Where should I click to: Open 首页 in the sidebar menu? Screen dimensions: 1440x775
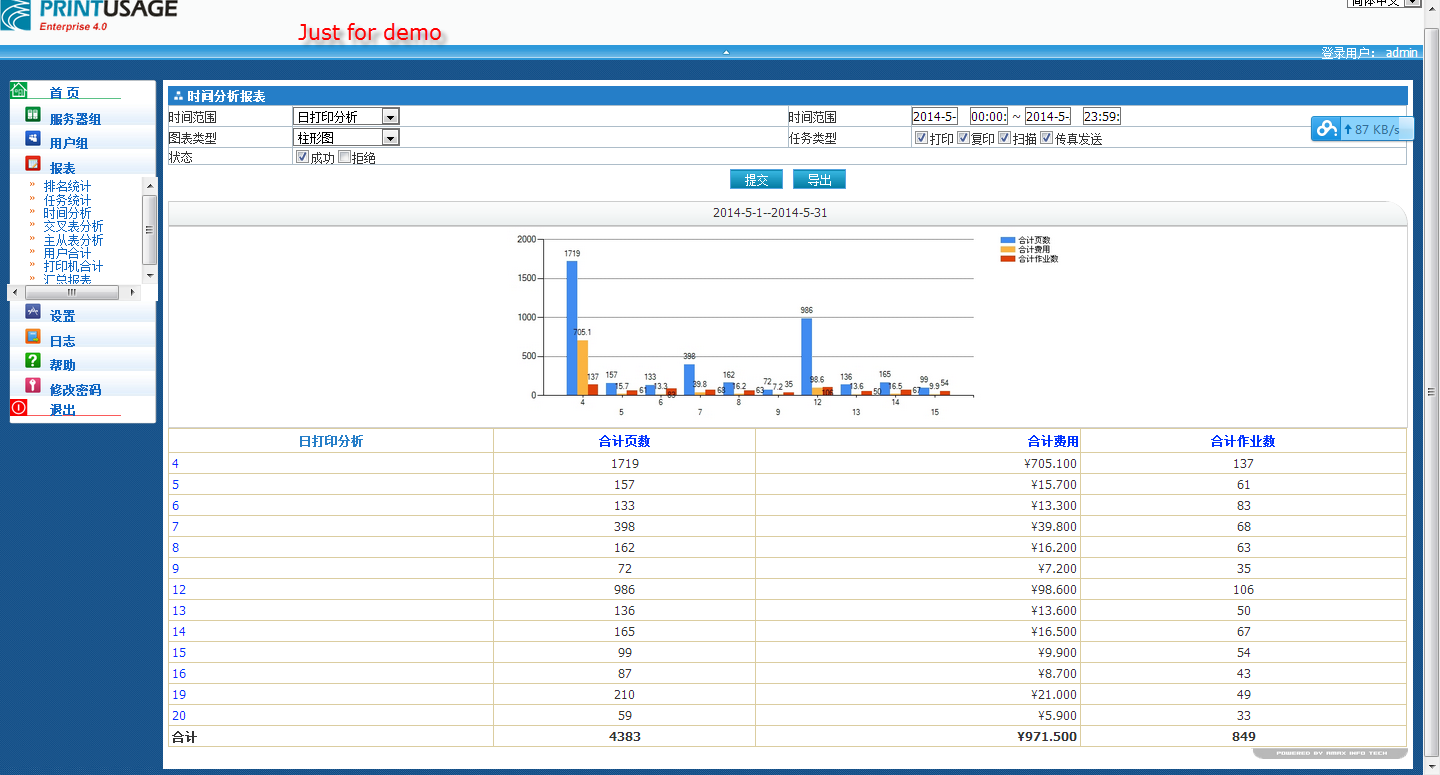(64, 92)
